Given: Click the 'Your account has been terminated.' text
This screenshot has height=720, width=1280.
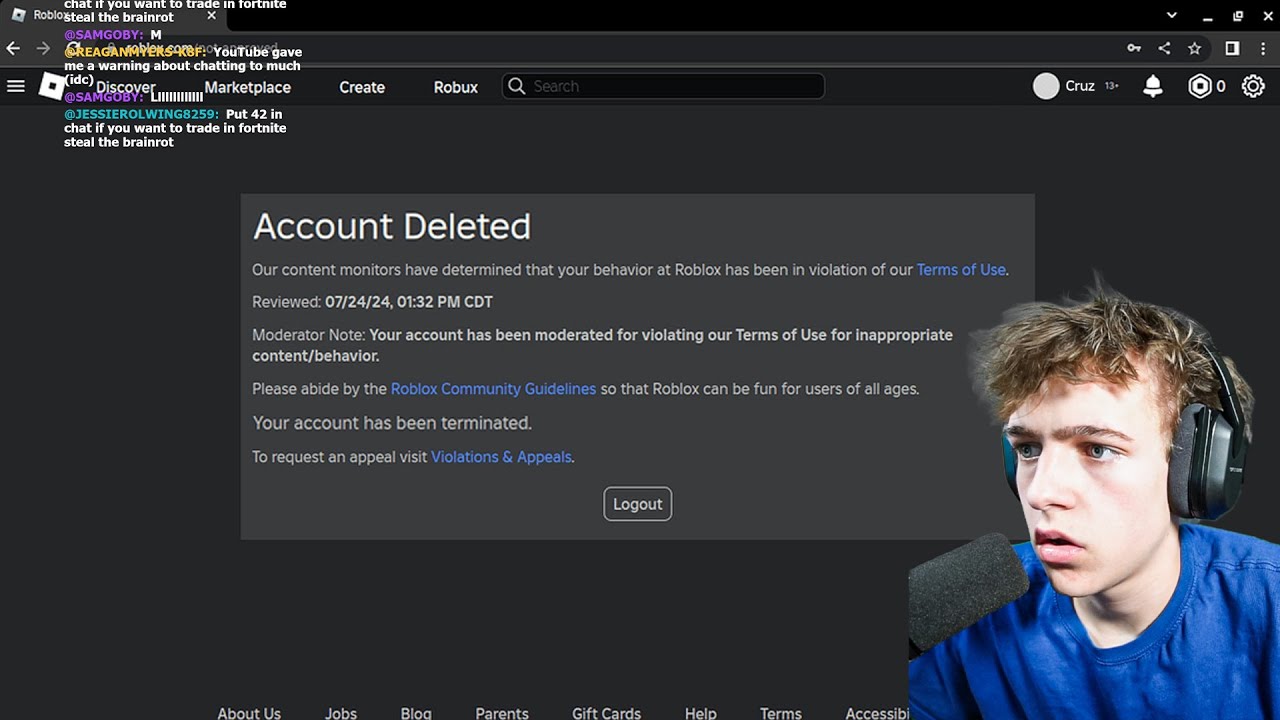Looking at the screenshot, I should [392, 423].
